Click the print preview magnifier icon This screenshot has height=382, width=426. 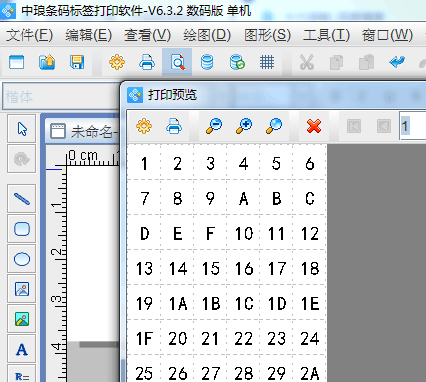pyautogui.click(x=177, y=62)
